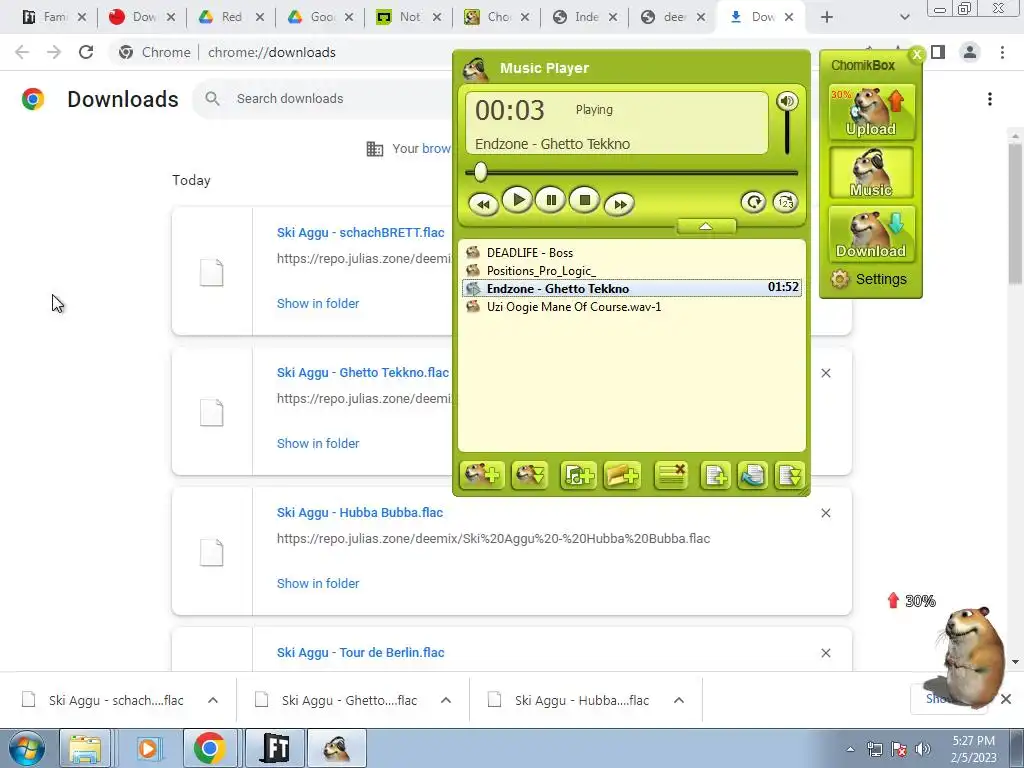Viewport: 1024px width, 768px height.
Task: Skip to previous track
Action: (483, 204)
